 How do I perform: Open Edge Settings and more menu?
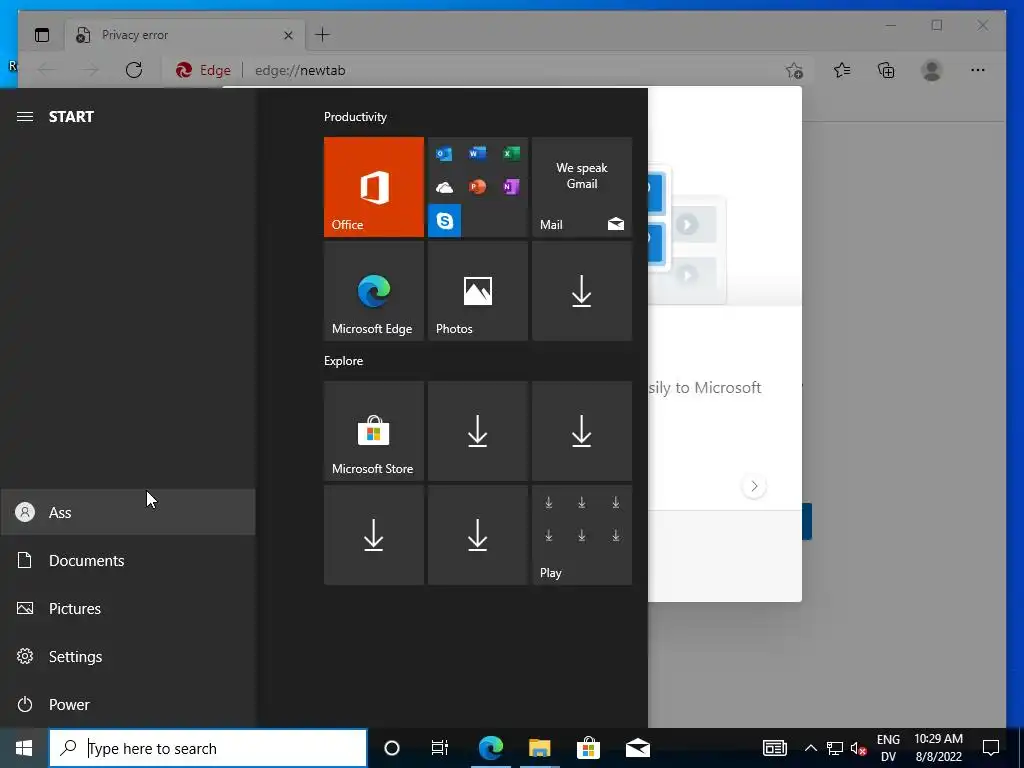tap(978, 70)
